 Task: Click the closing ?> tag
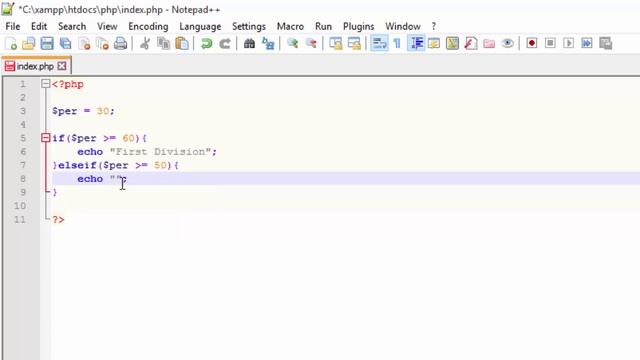58,220
